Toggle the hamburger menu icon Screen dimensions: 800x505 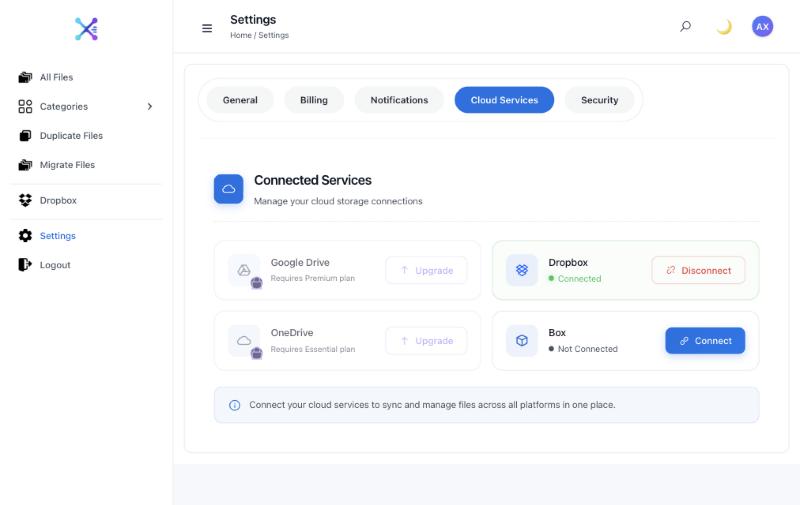coord(207,28)
